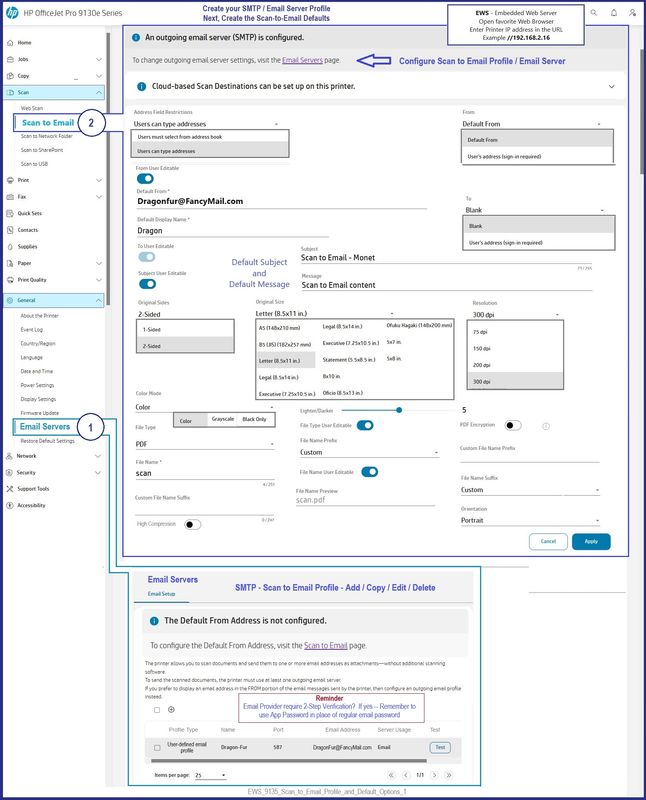Open Restore Default Settings menu item
The image size is (646, 800).
[47, 441]
